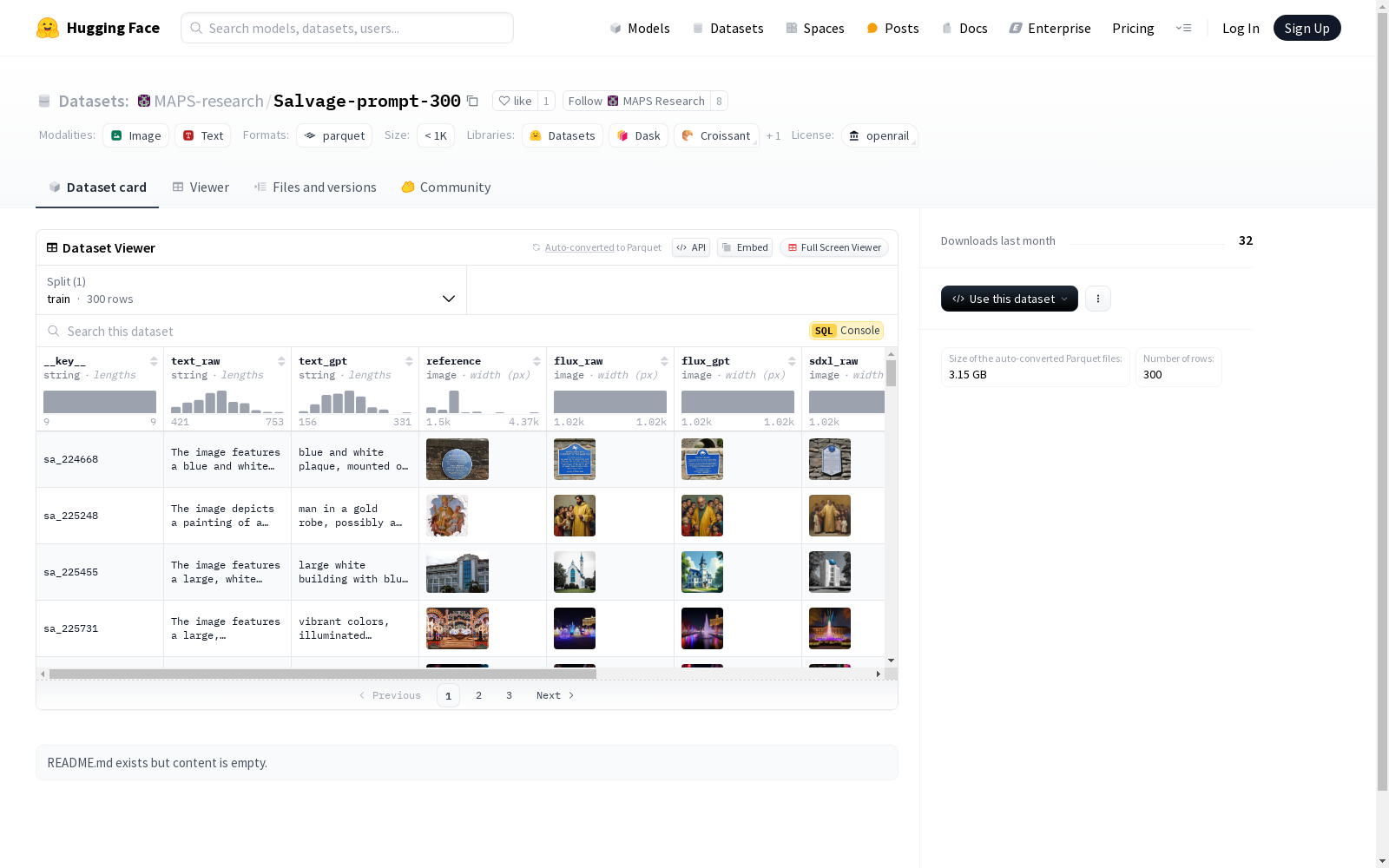This screenshot has width=1389, height=868.
Task: Open the flux_raw image for sa_225248
Action: pyautogui.click(x=575, y=516)
